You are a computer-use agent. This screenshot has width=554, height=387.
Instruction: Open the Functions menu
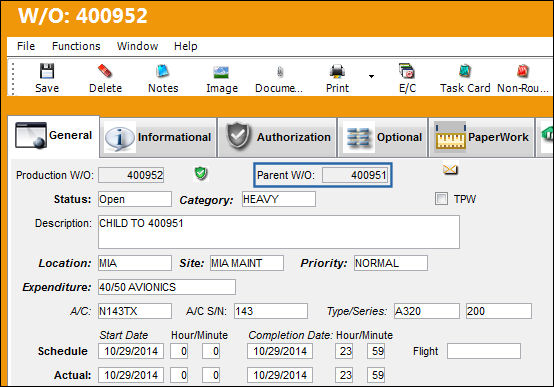click(76, 46)
